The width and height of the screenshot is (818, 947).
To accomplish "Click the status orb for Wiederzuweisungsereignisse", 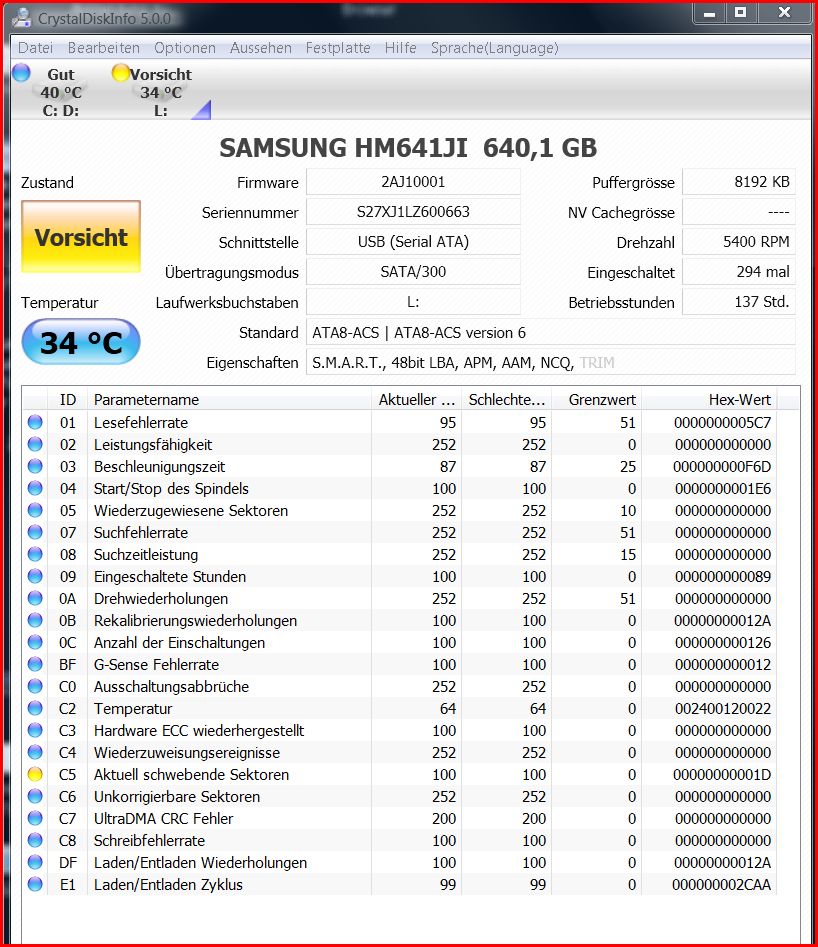I will [35, 752].
